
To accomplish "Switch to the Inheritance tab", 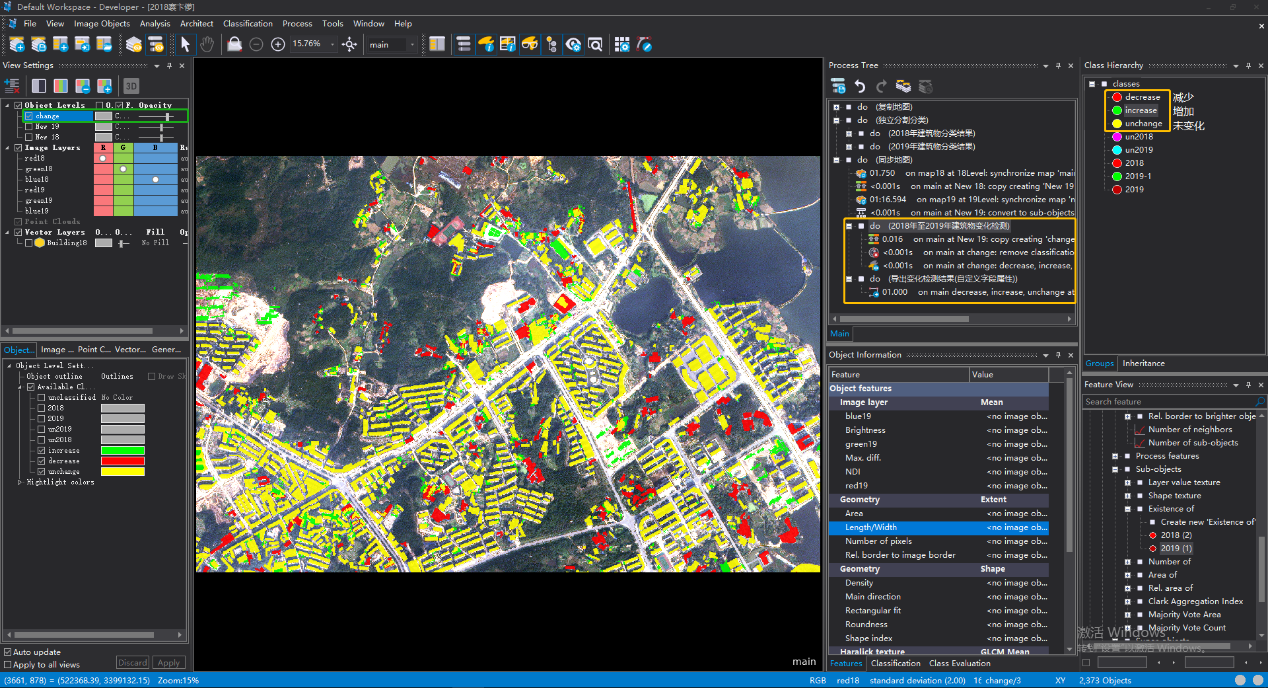I will coord(1143,363).
